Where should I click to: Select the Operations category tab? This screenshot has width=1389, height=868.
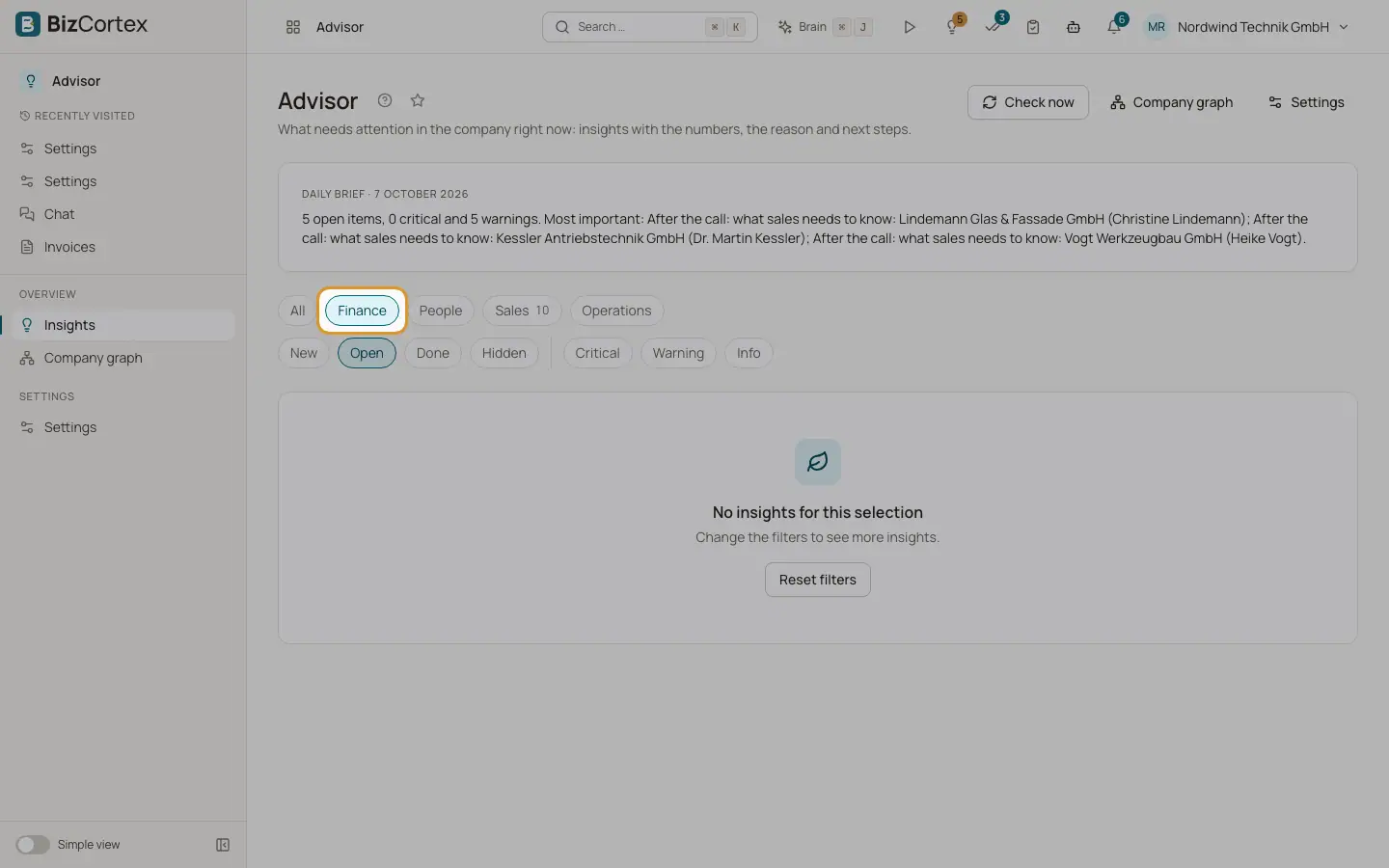pos(616,311)
